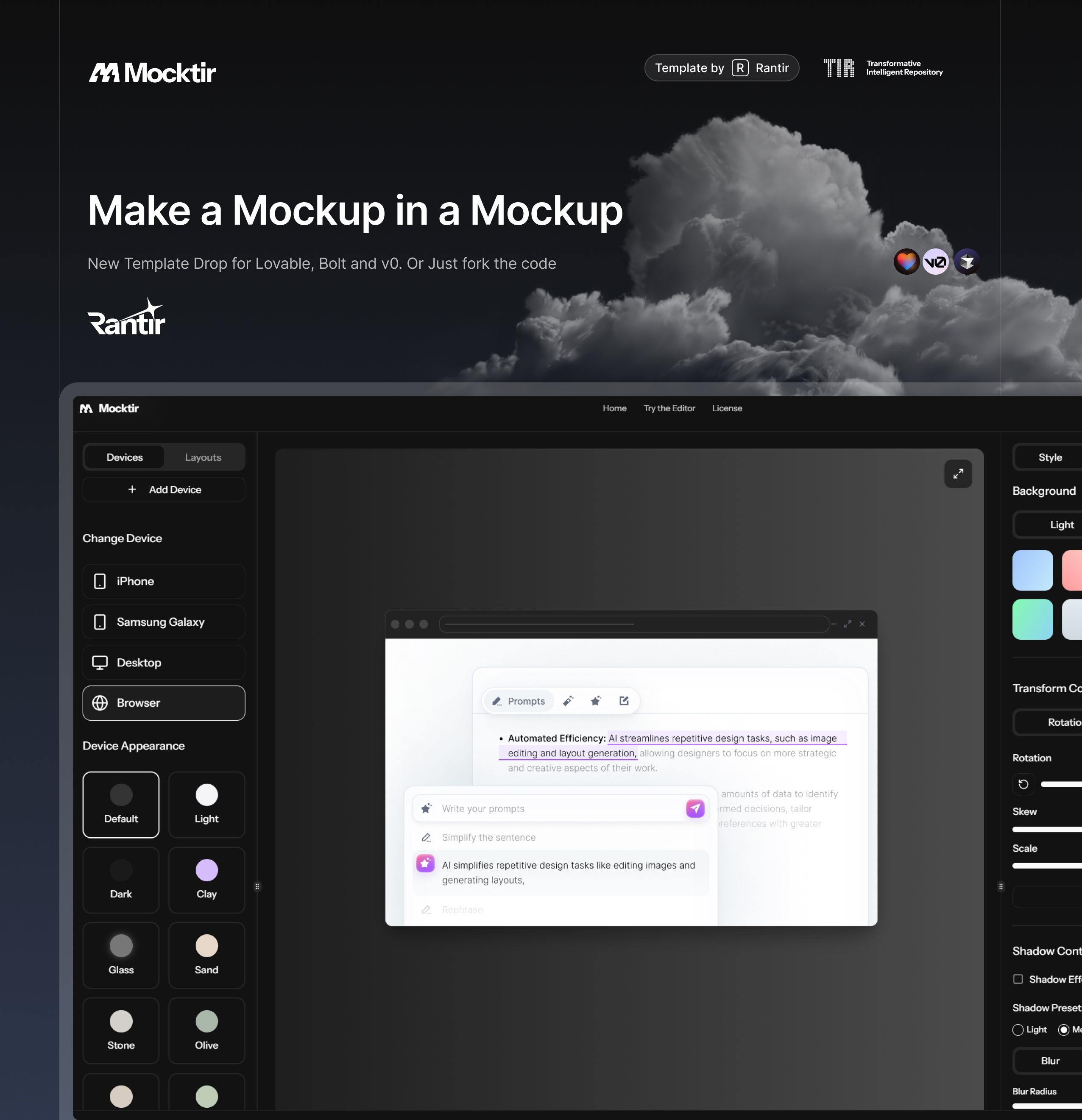Click the fullscreen expand icon on canvas

[x=958, y=474]
